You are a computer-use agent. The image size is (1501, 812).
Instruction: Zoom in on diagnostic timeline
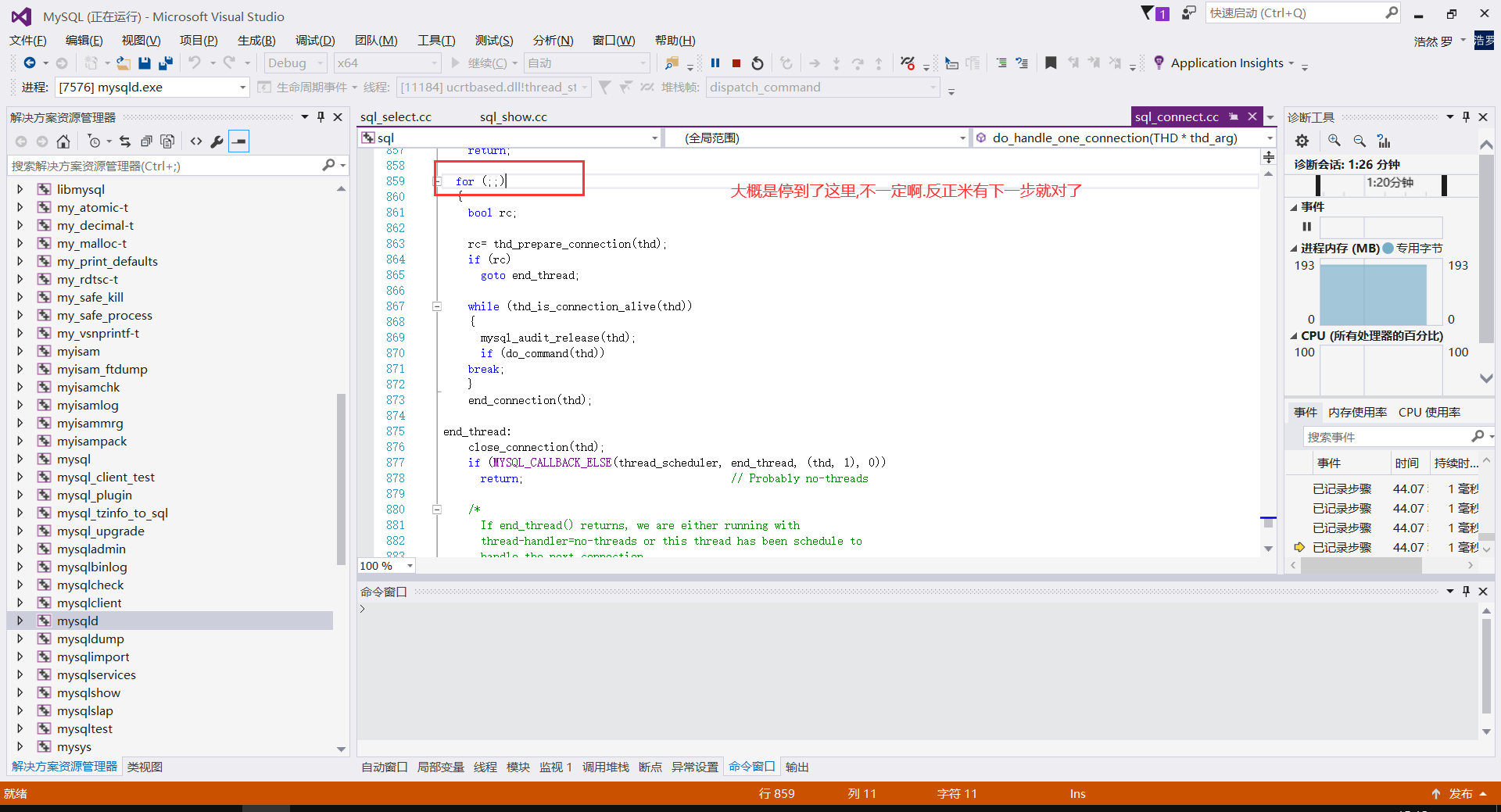[x=1334, y=141]
